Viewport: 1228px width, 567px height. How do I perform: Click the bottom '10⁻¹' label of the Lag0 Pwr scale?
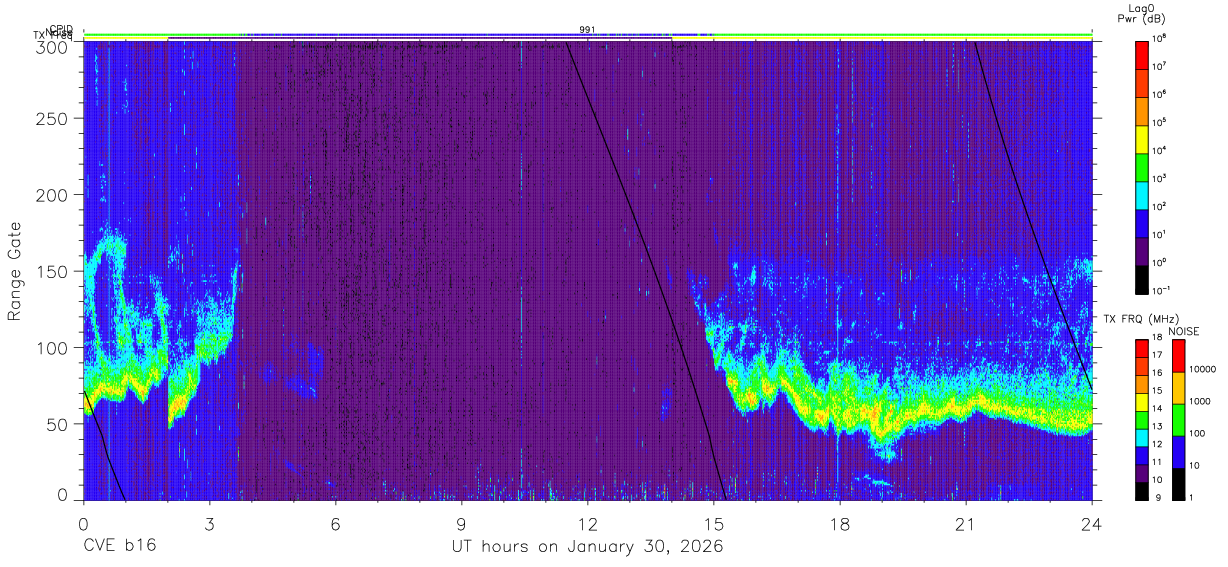pos(1162,289)
